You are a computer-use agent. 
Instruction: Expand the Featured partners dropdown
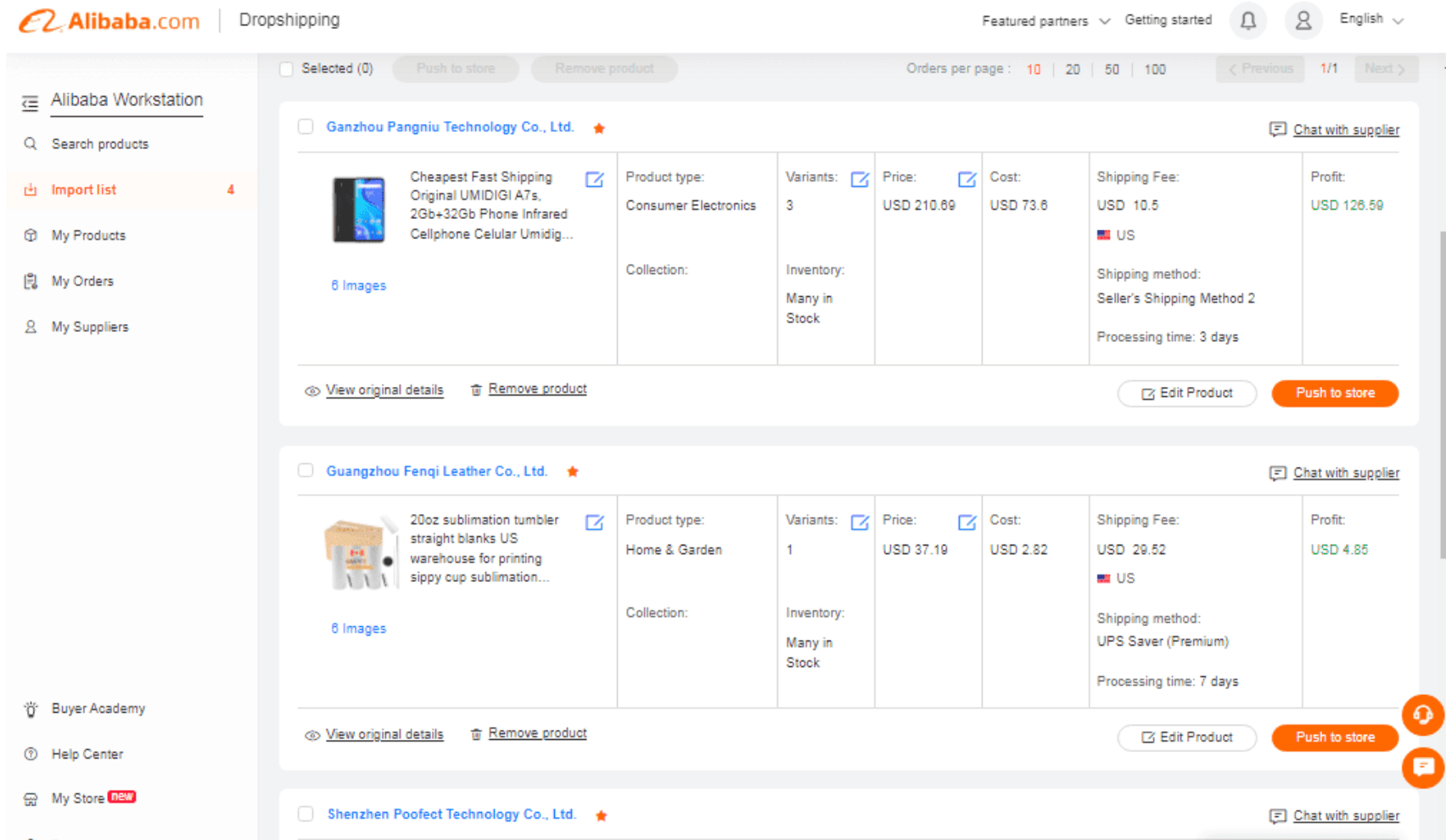tap(1045, 21)
